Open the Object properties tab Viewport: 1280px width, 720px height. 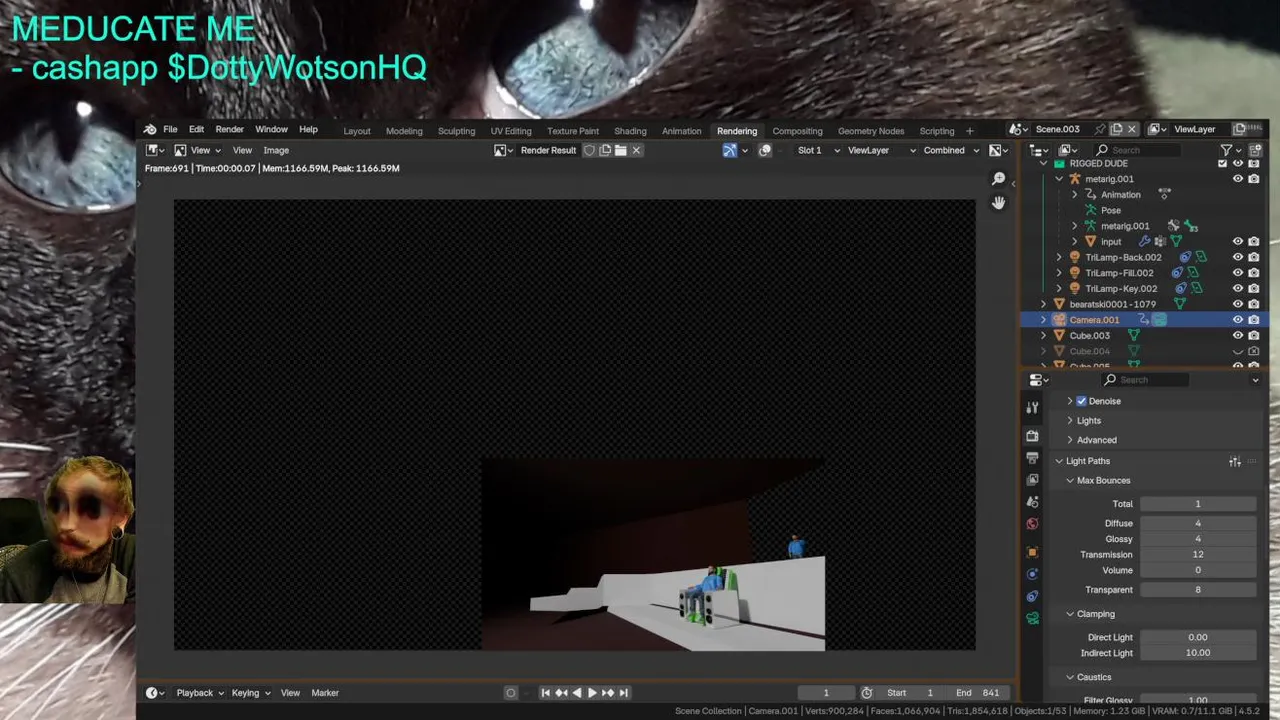point(1032,552)
